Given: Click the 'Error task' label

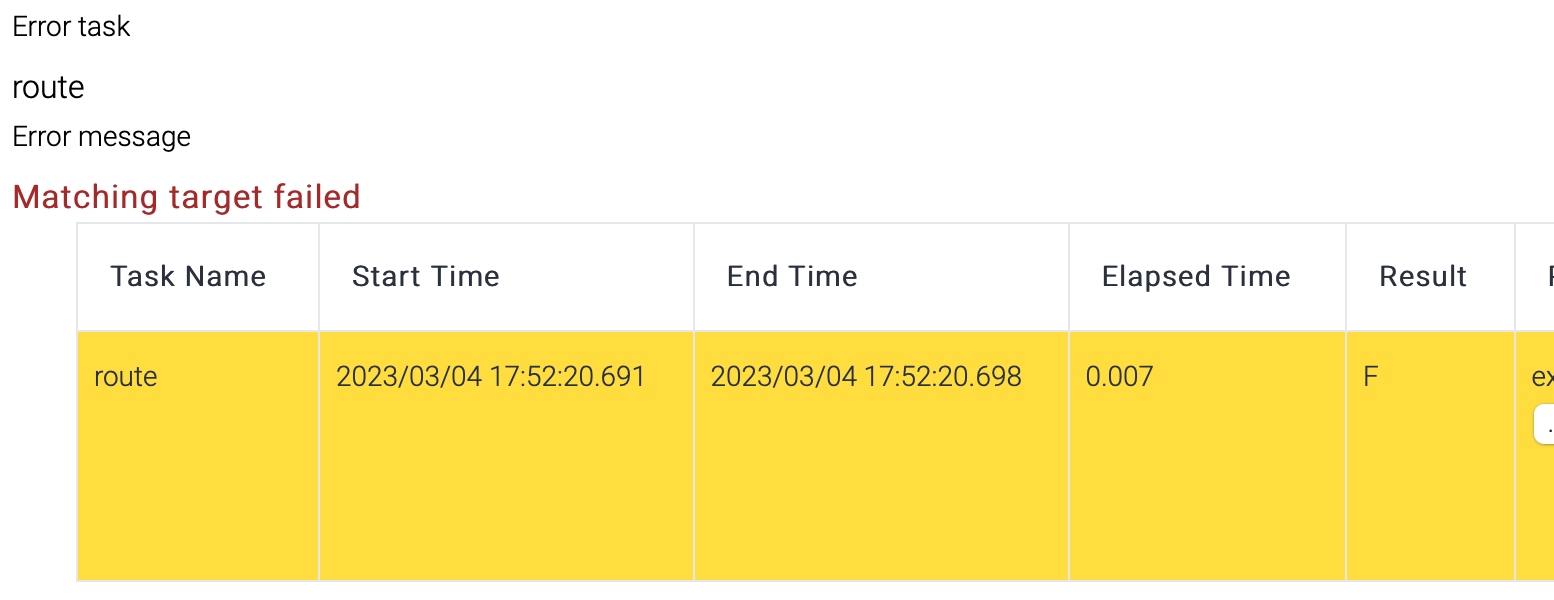Looking at the screenshot, I should (x=71, y=26).
